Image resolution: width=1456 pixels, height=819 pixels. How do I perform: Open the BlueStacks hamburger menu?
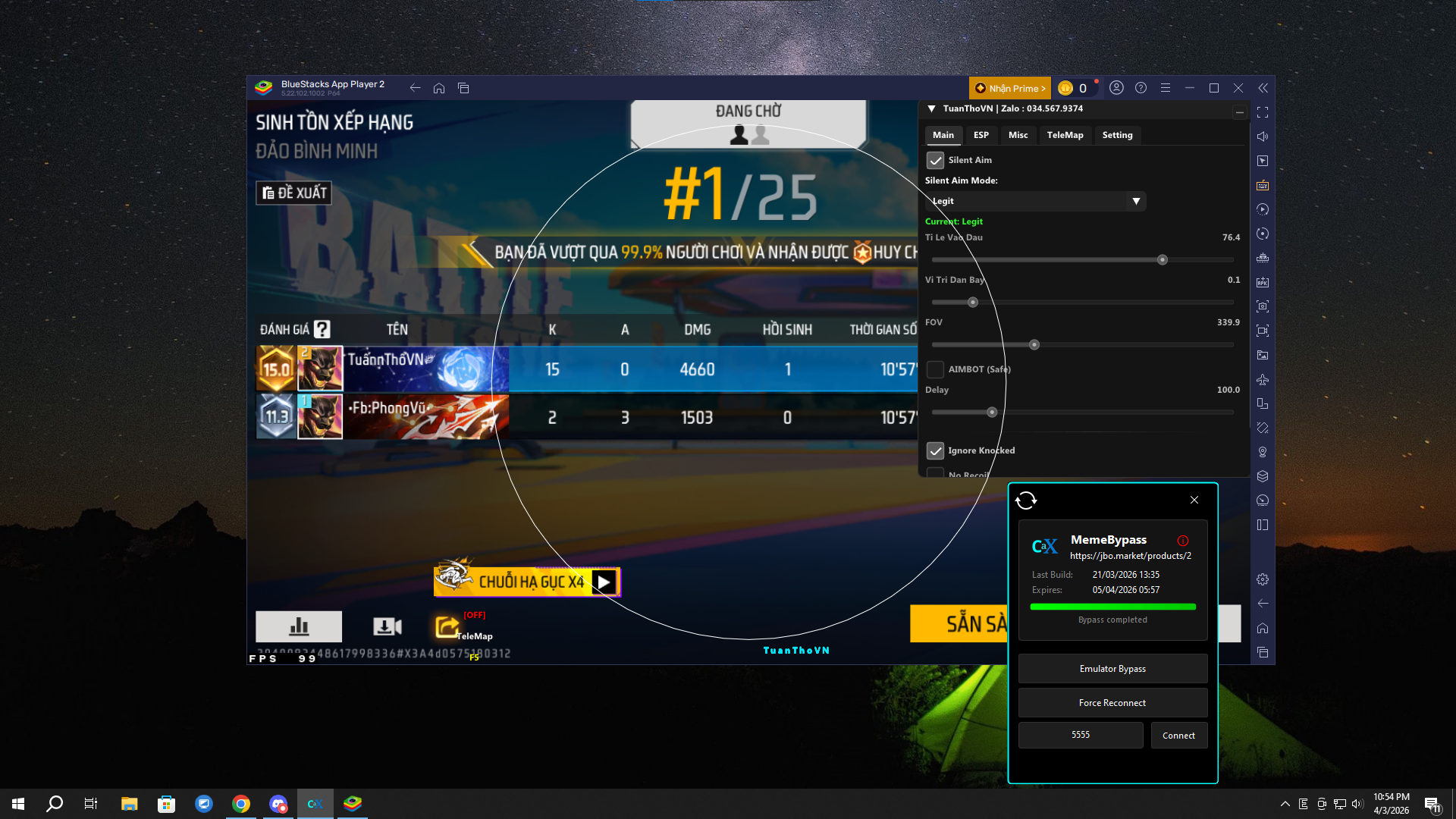click(x=1166, y=88)
